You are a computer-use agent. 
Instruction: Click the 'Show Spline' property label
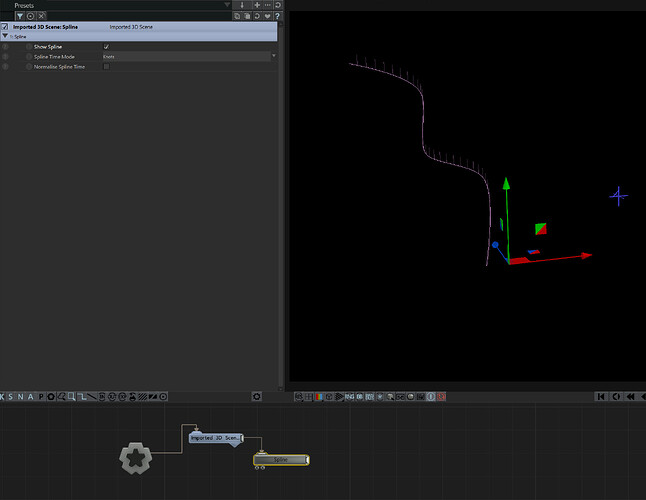[48, 47]
